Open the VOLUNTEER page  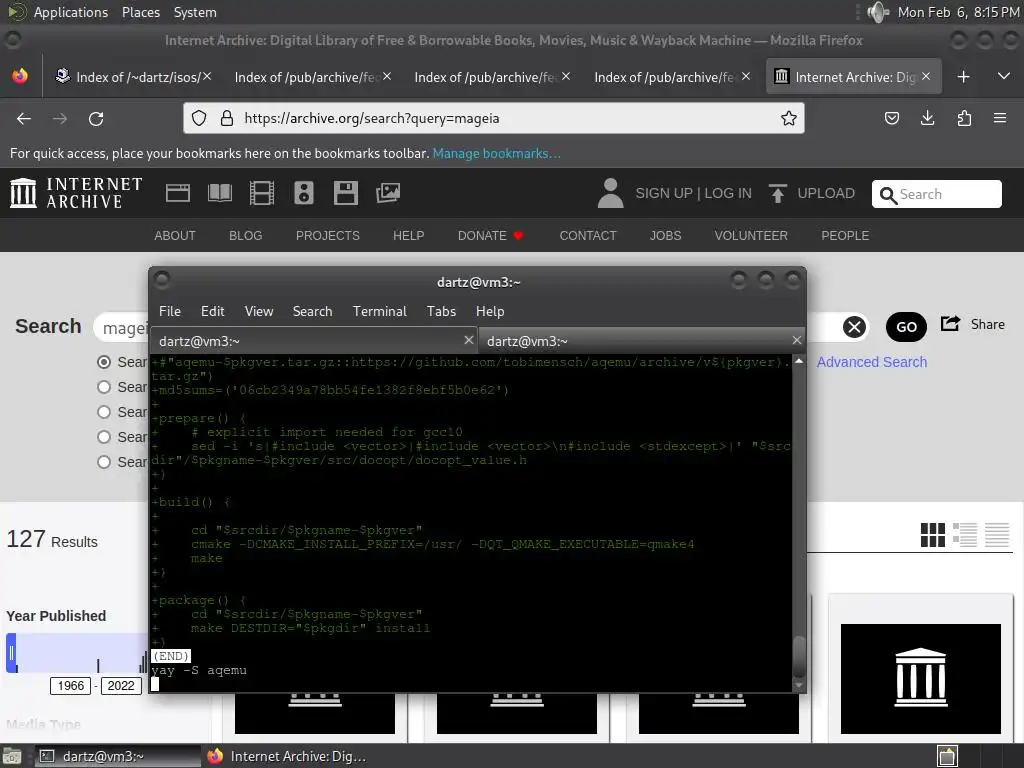tap(751, 236)
